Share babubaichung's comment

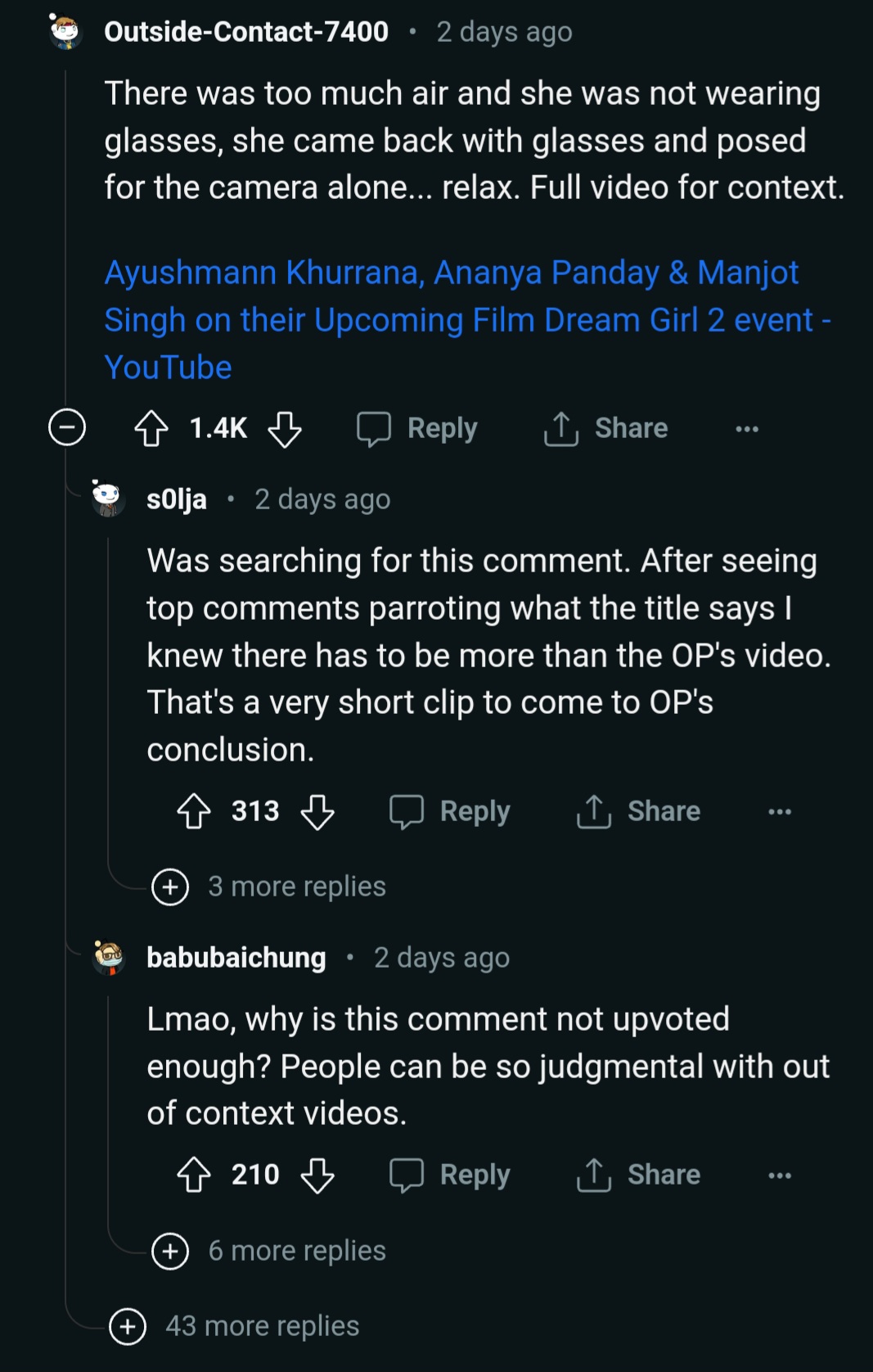click(x=639, y=1175)
